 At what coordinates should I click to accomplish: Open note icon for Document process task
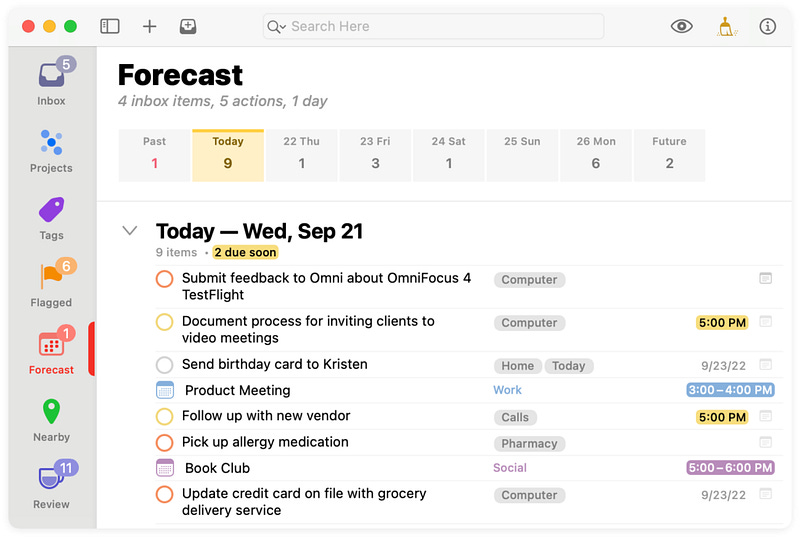pos(765,322)
